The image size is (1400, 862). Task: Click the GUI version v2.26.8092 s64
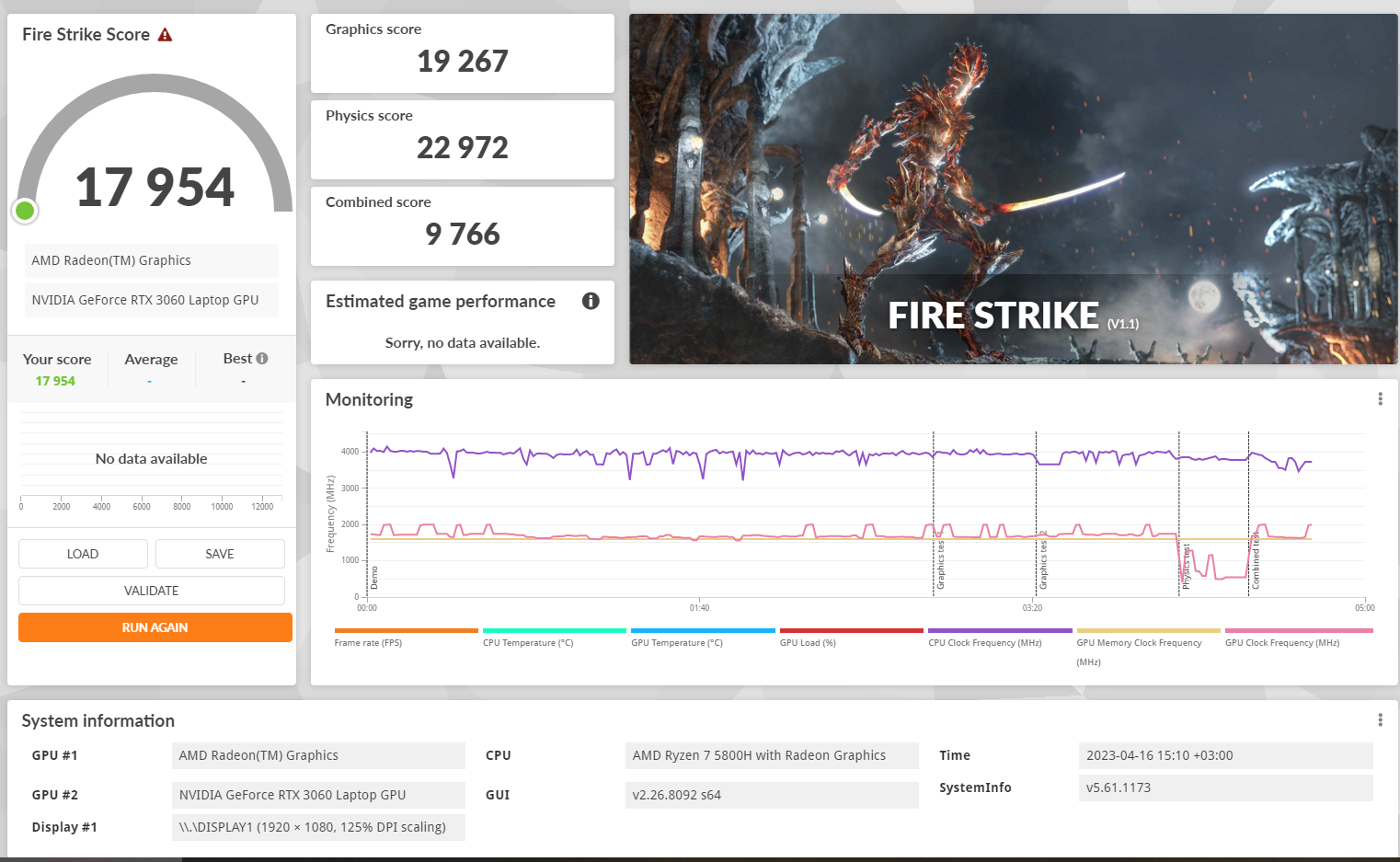[772, 795]
